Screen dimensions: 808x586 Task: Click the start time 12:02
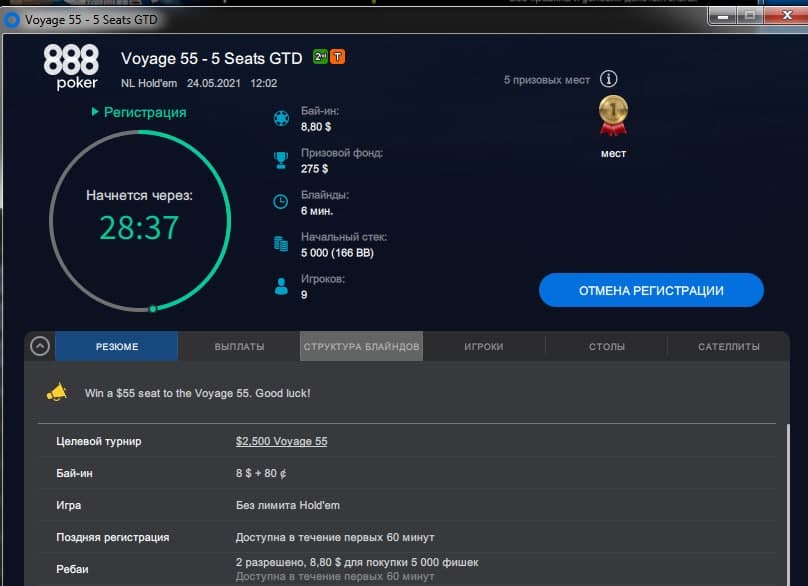(264, 83)
